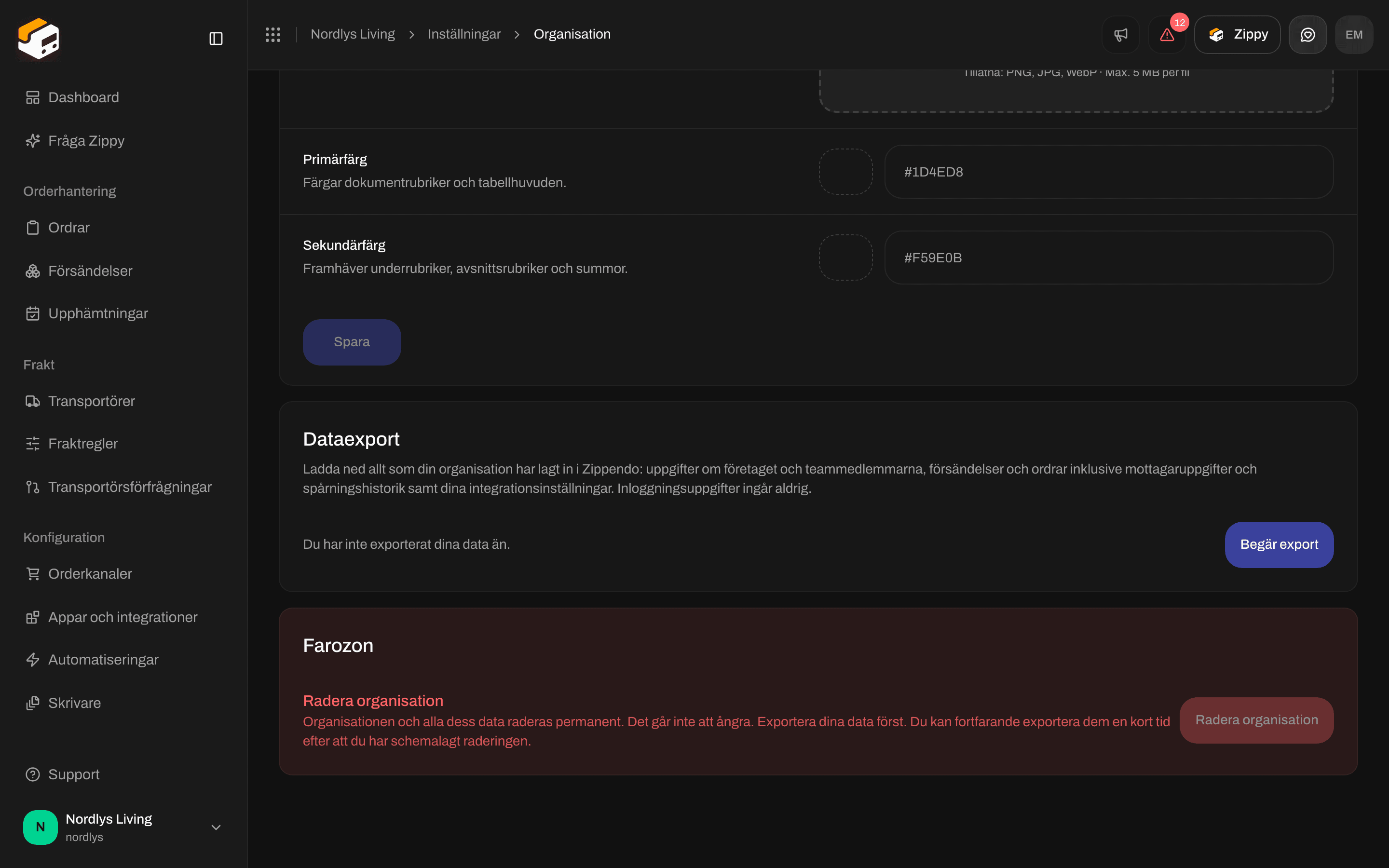Screen dimensions: 1389x868
Task: Open Upphämtningar in sidebar
Action: click(123, 313)
